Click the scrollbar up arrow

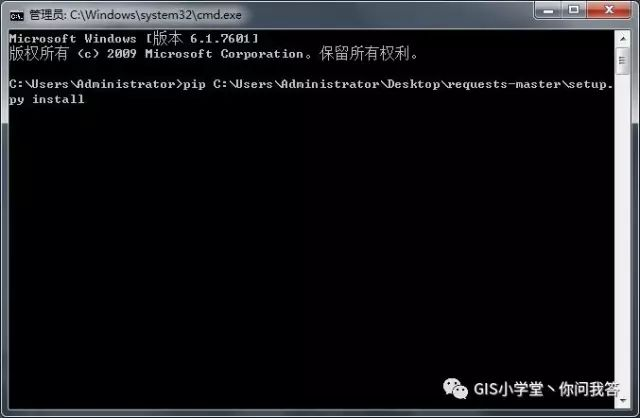(x=622, y=39)
